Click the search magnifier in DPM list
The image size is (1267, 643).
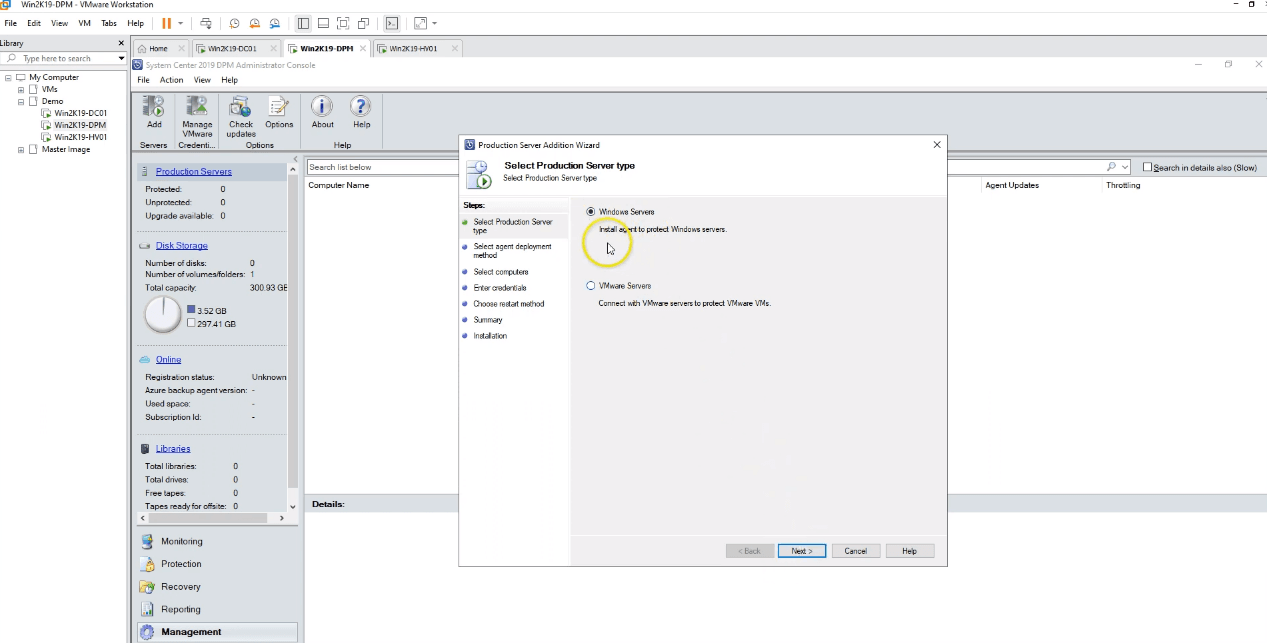click(x=1111, y=167)
